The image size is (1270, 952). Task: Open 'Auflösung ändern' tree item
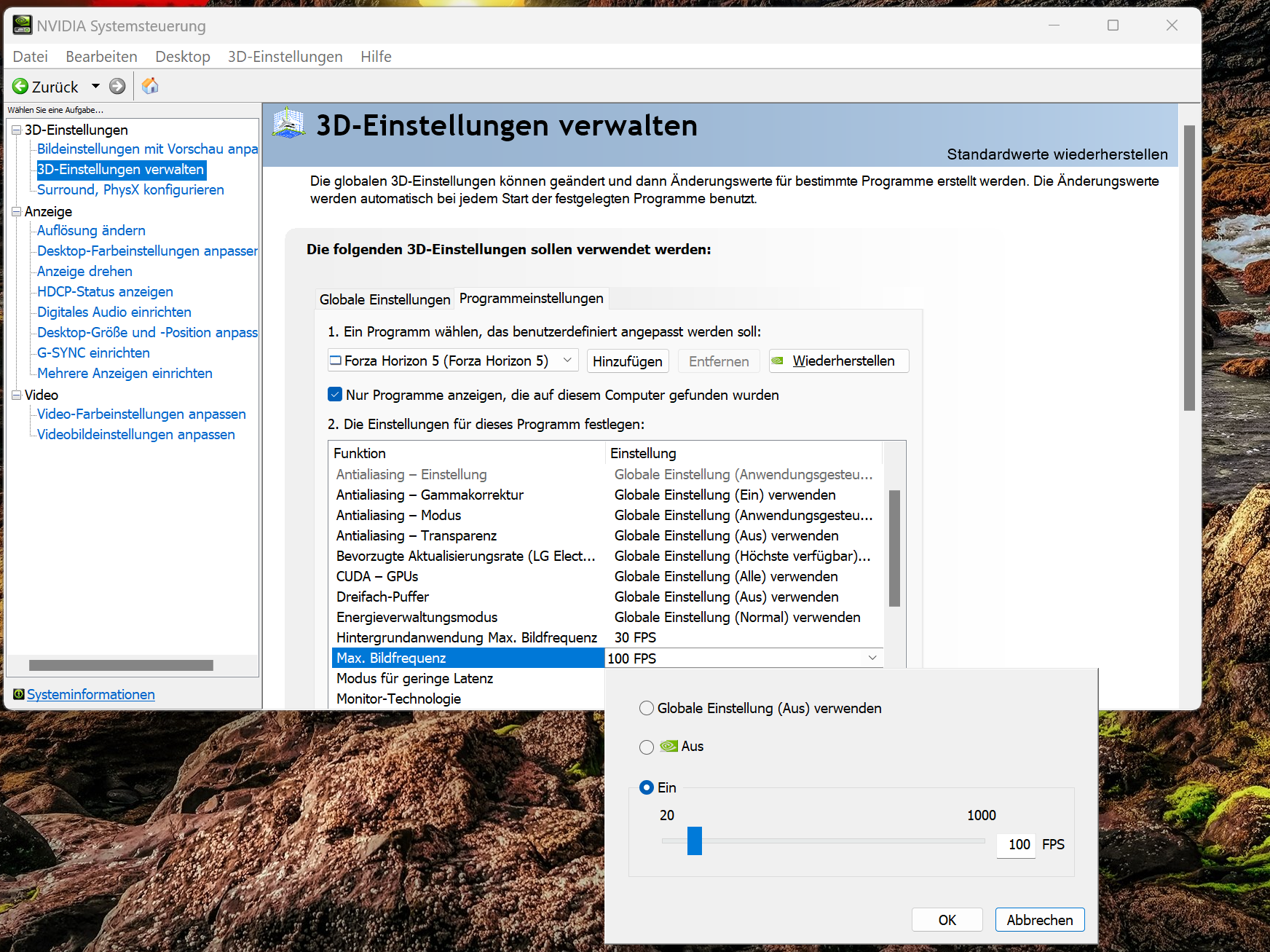pyautogui.click(x=91, y=230)
